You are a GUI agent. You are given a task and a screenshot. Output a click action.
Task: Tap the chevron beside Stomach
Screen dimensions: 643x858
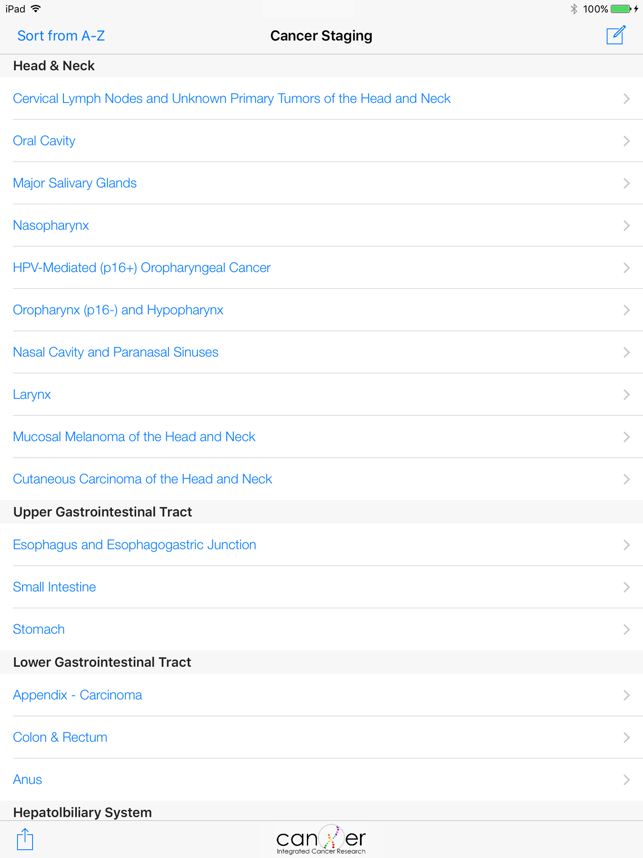tap(626, 630)
